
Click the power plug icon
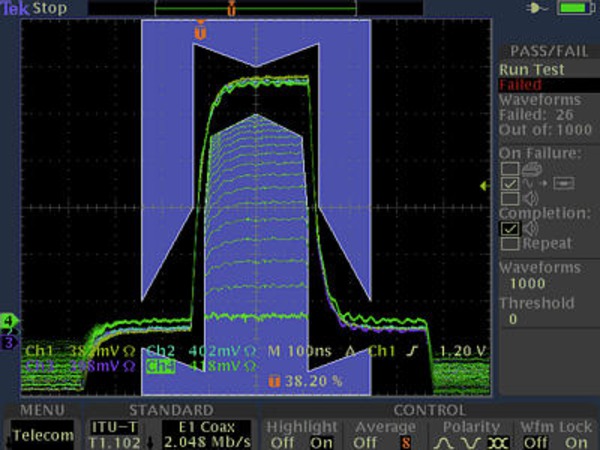[540, 8]
